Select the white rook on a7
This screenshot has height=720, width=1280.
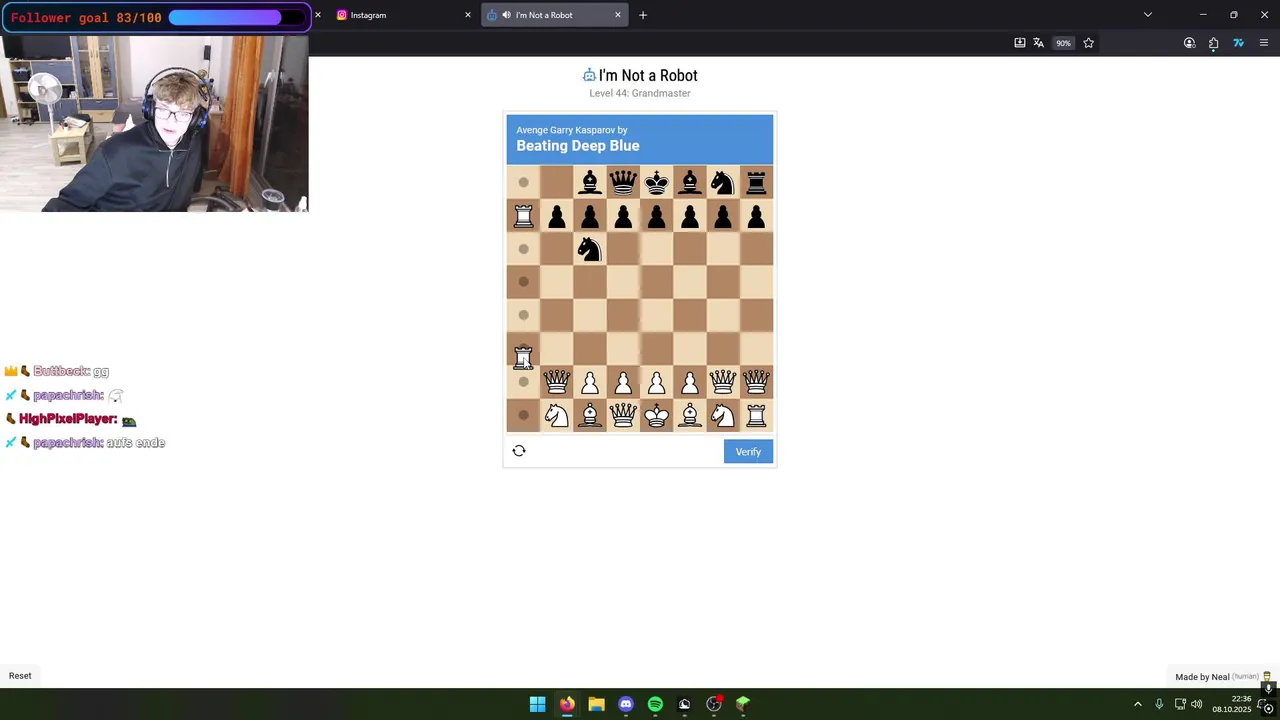click(523, 215)
